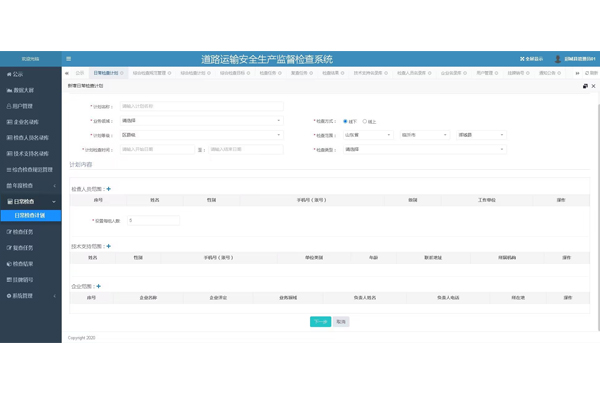This screenshot has height=400, width=600.
Task: Click the plus icon beside 企业范围
Action: 99,286
